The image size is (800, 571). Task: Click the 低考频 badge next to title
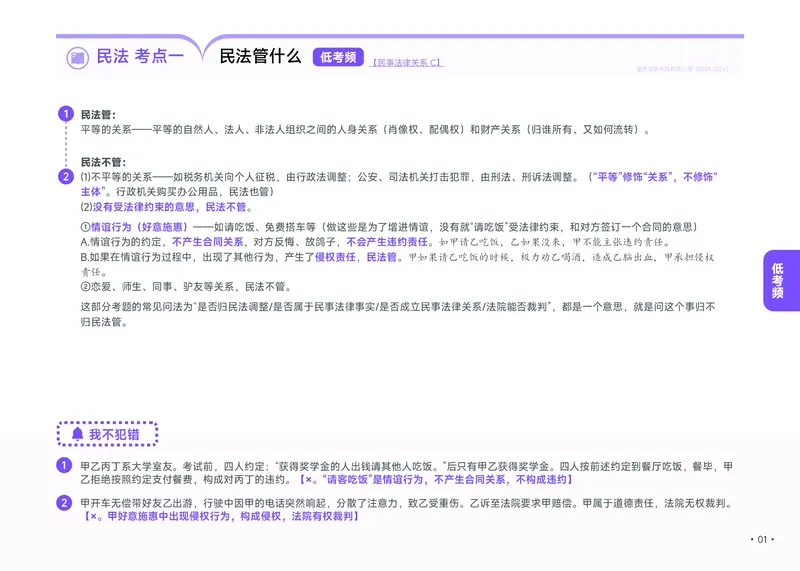338,57
